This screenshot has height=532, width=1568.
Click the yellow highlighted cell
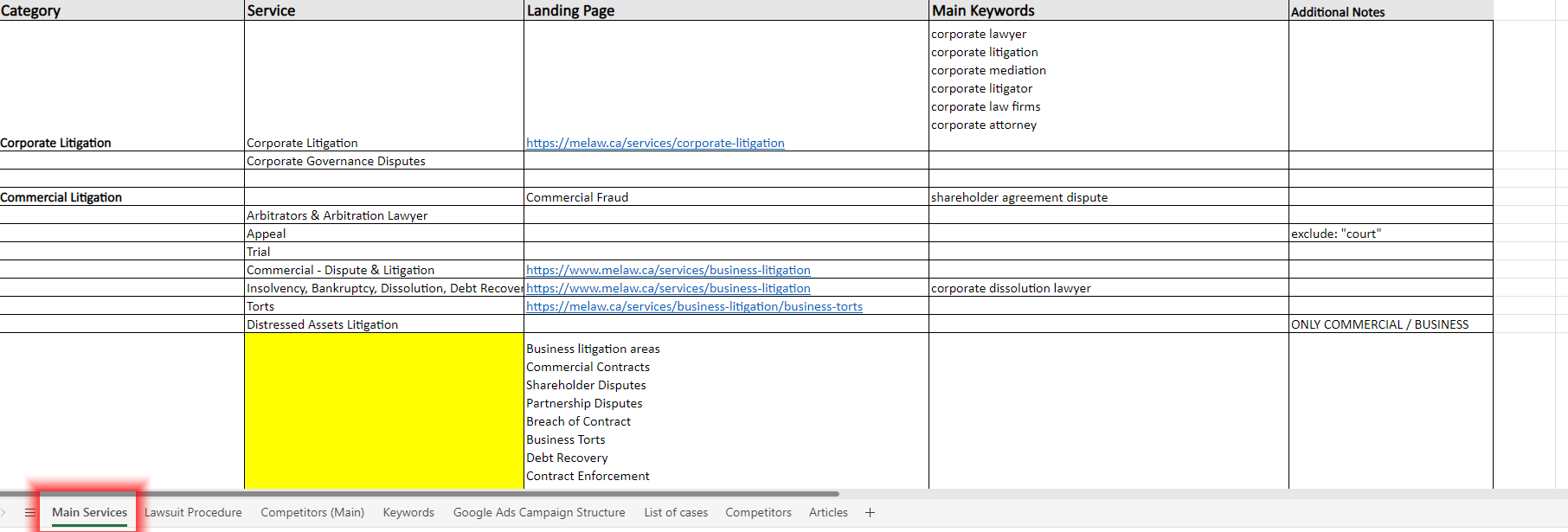point(384,411)
